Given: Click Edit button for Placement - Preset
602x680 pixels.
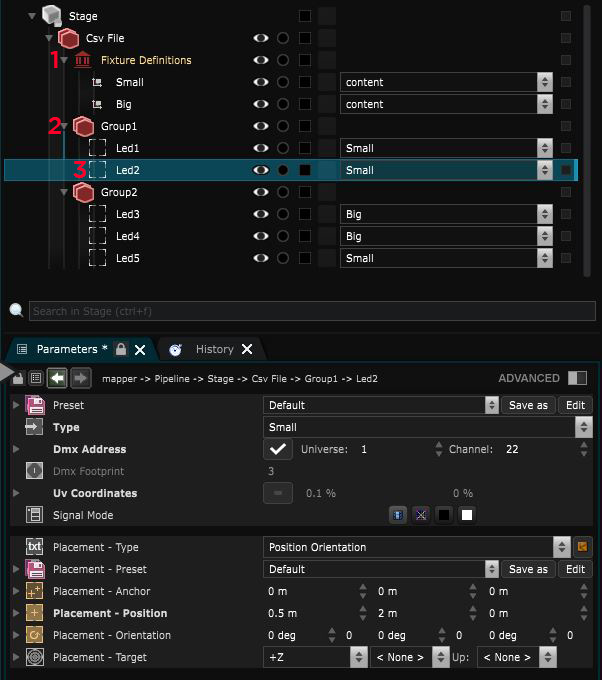Looking at the screenshot, I should tap(574, 569).
